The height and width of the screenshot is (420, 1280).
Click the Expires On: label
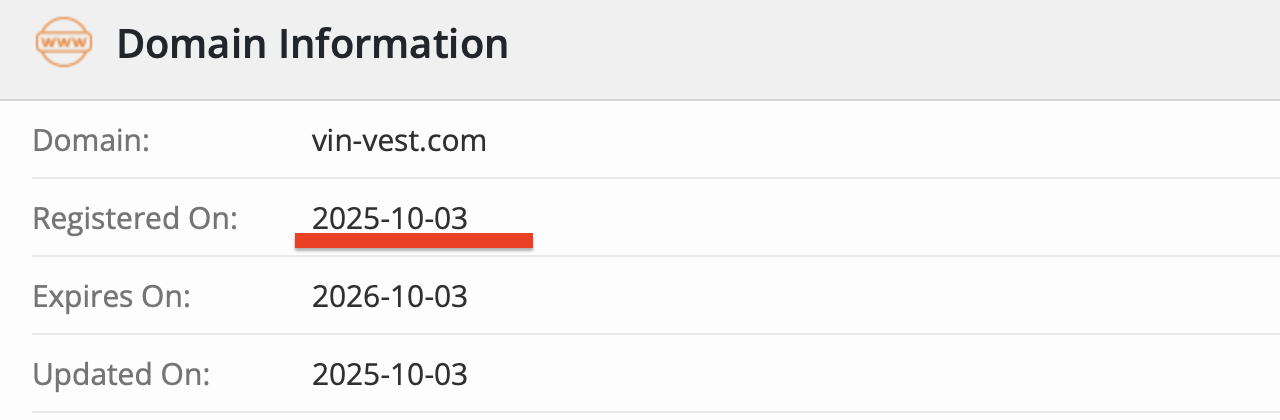(x=111, y=296)
